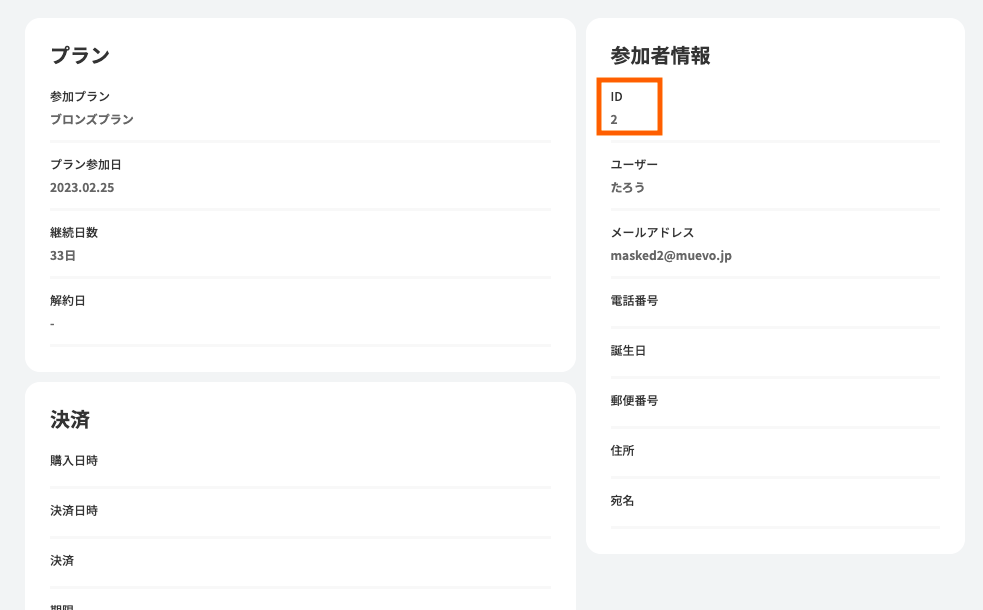Click the email masked2@muevo.jp
This screenshot has width=983, height=610.
[671, 255]
